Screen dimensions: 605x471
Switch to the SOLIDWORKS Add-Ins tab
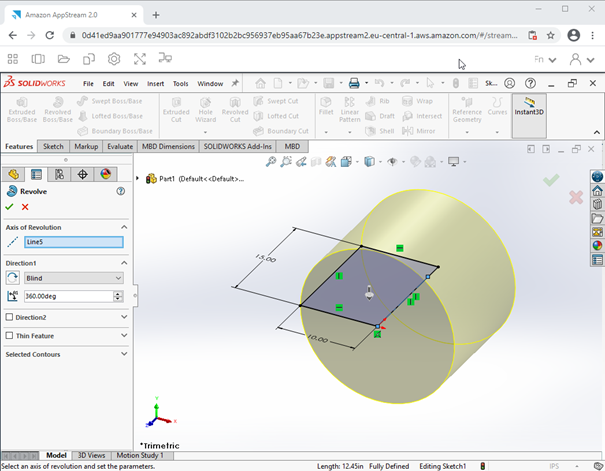(x=237, y=147)
